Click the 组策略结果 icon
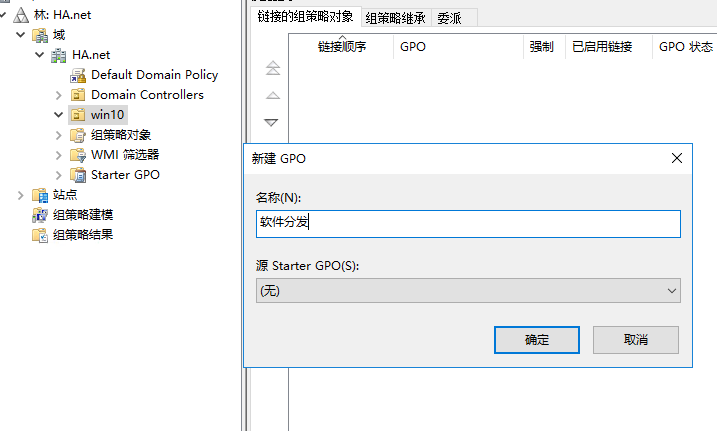 40,235
